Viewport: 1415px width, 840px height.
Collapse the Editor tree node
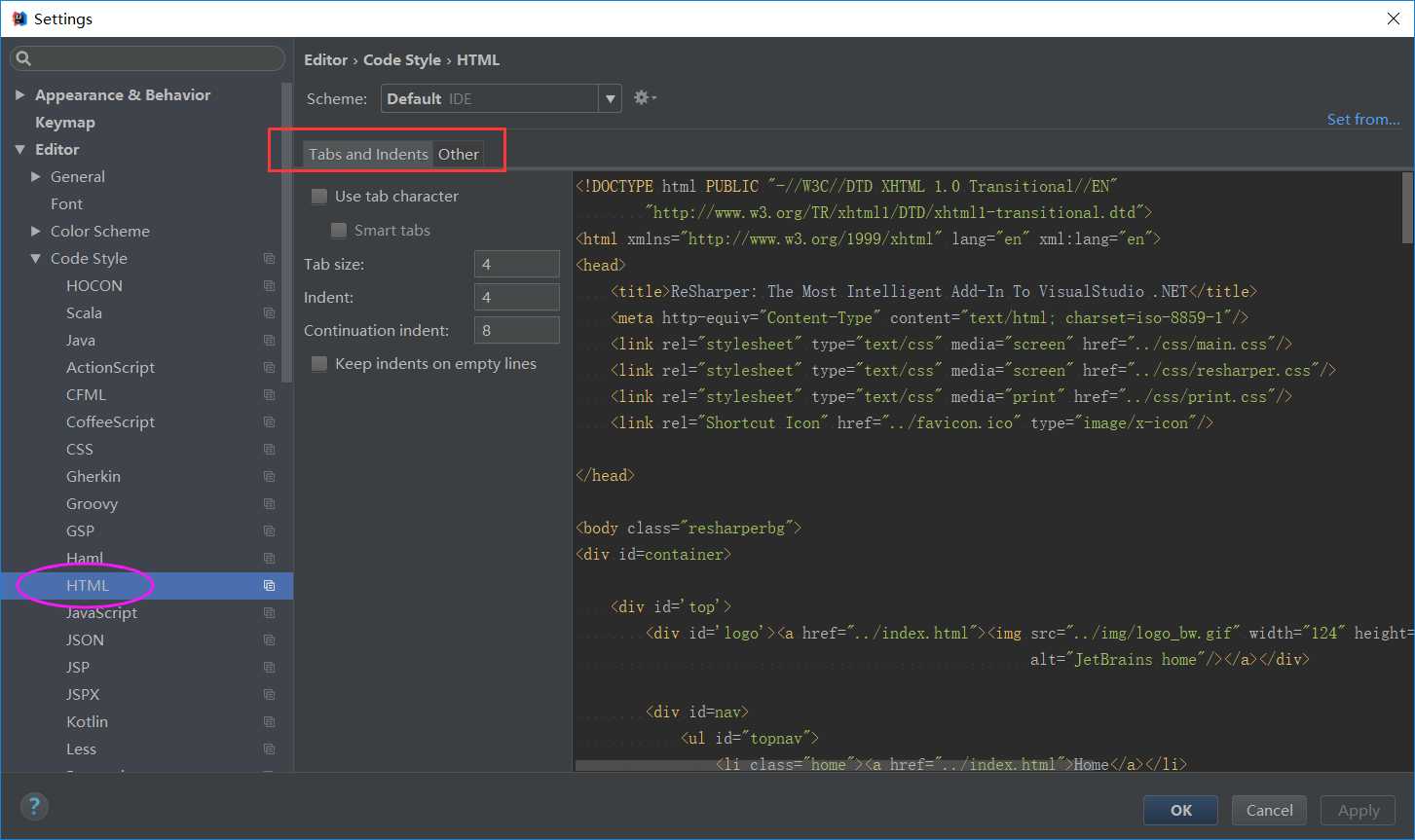(19, 149)
